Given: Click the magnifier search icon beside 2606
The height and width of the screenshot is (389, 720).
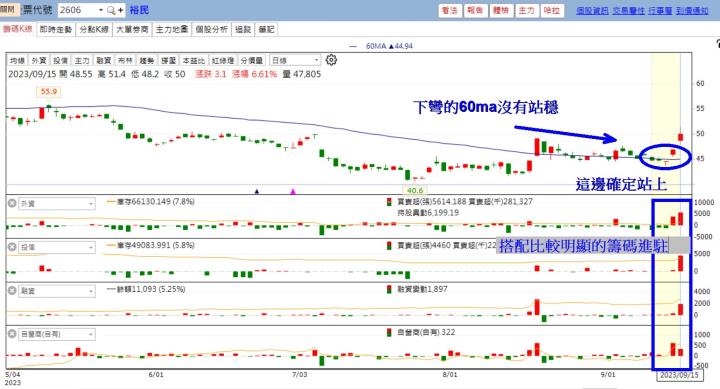Looking at the screenshot, I should [x=111, y=10].
